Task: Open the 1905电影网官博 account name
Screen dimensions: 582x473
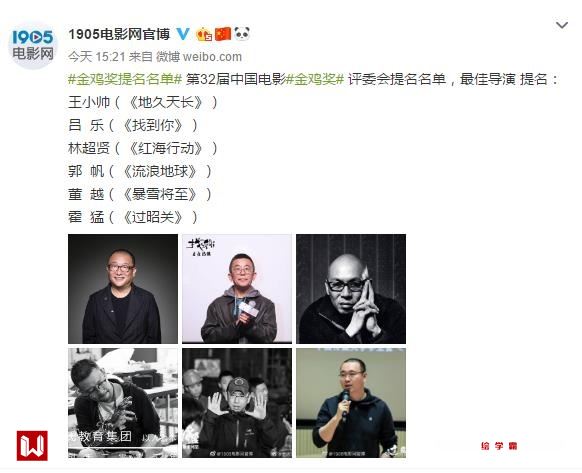Action: (119, 34)
